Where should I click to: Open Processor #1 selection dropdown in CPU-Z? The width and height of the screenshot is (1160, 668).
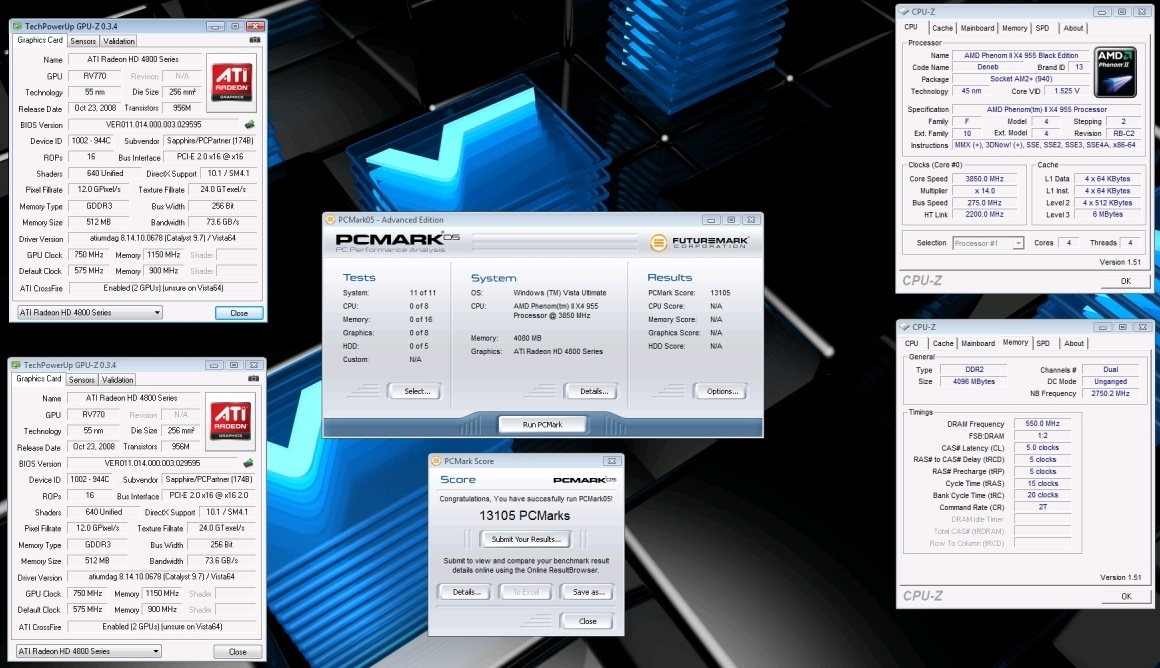pos(987,243)
